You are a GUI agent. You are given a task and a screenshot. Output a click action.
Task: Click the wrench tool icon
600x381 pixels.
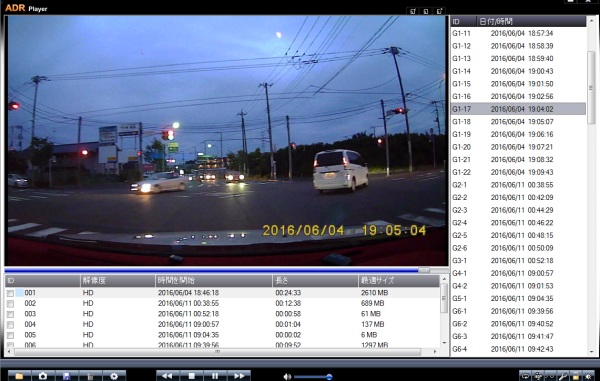pos(563,376)
